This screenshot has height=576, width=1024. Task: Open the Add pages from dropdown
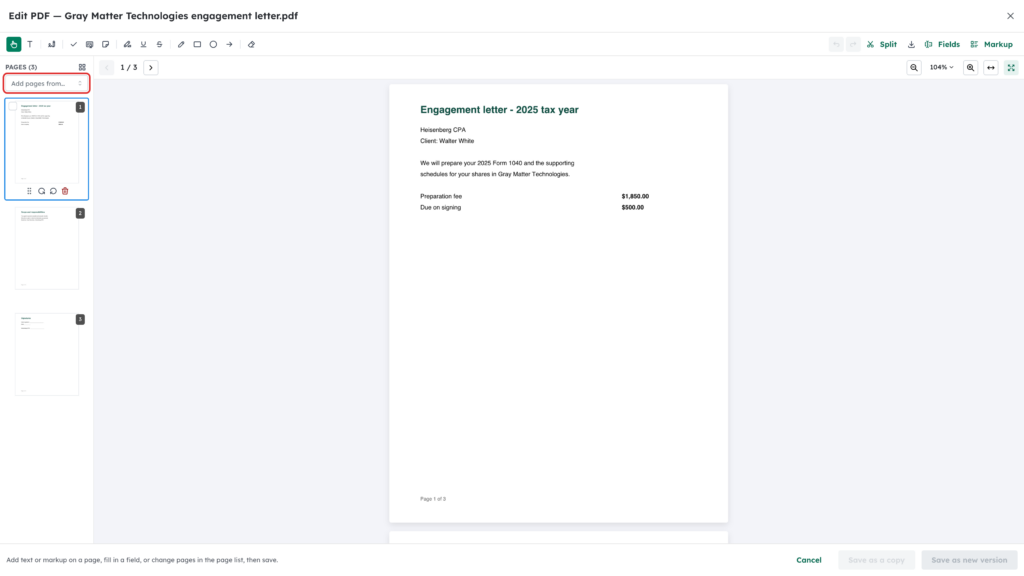coord(46,84)
